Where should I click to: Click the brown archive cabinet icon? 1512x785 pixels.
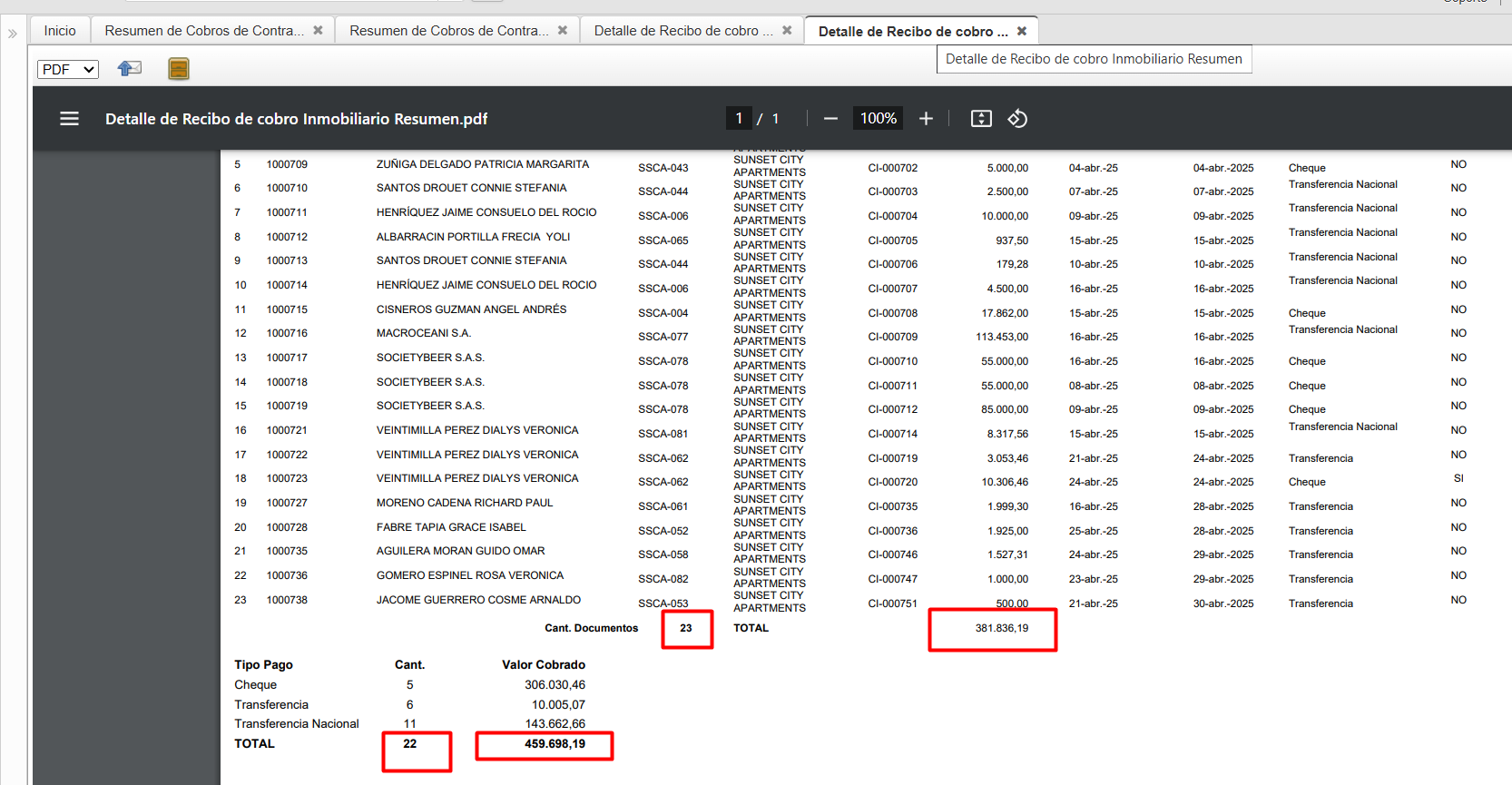(179, 69)
